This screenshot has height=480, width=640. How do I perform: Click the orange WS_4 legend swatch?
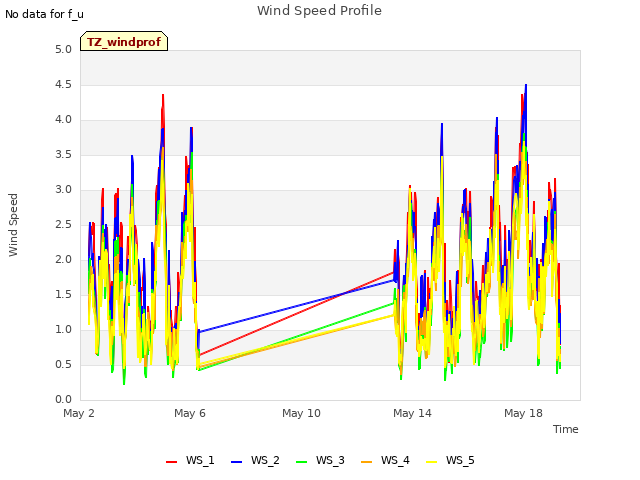pyautogui.click(x=367, y=462)
